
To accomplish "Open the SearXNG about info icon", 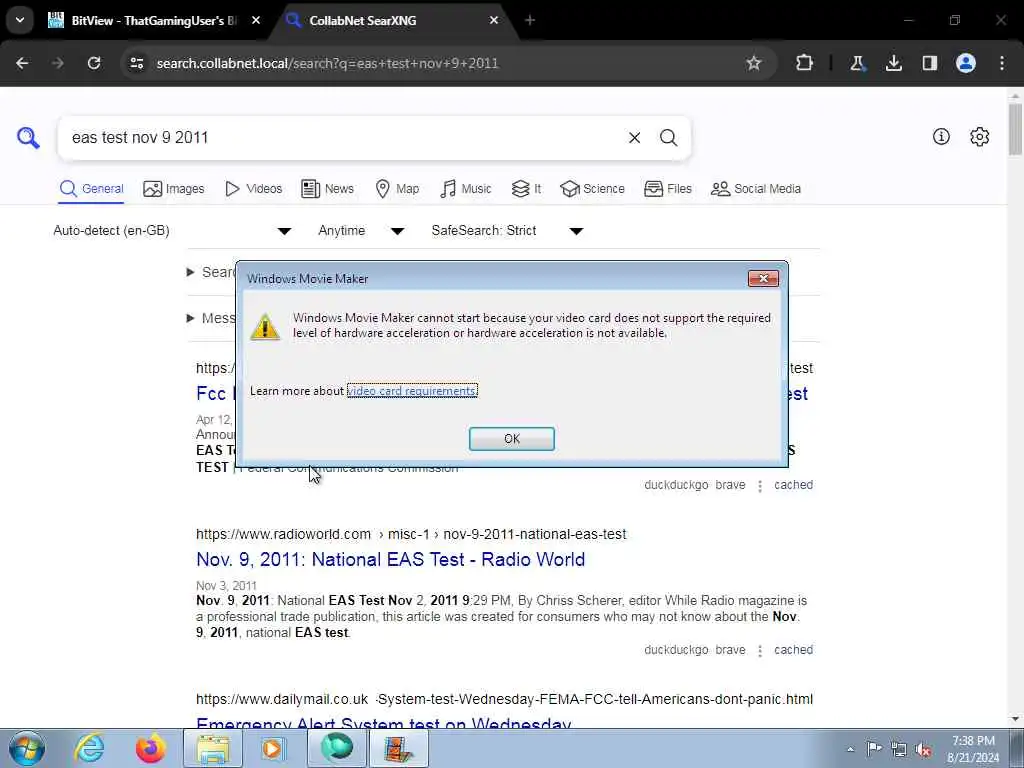I will [x=941, y=136].
